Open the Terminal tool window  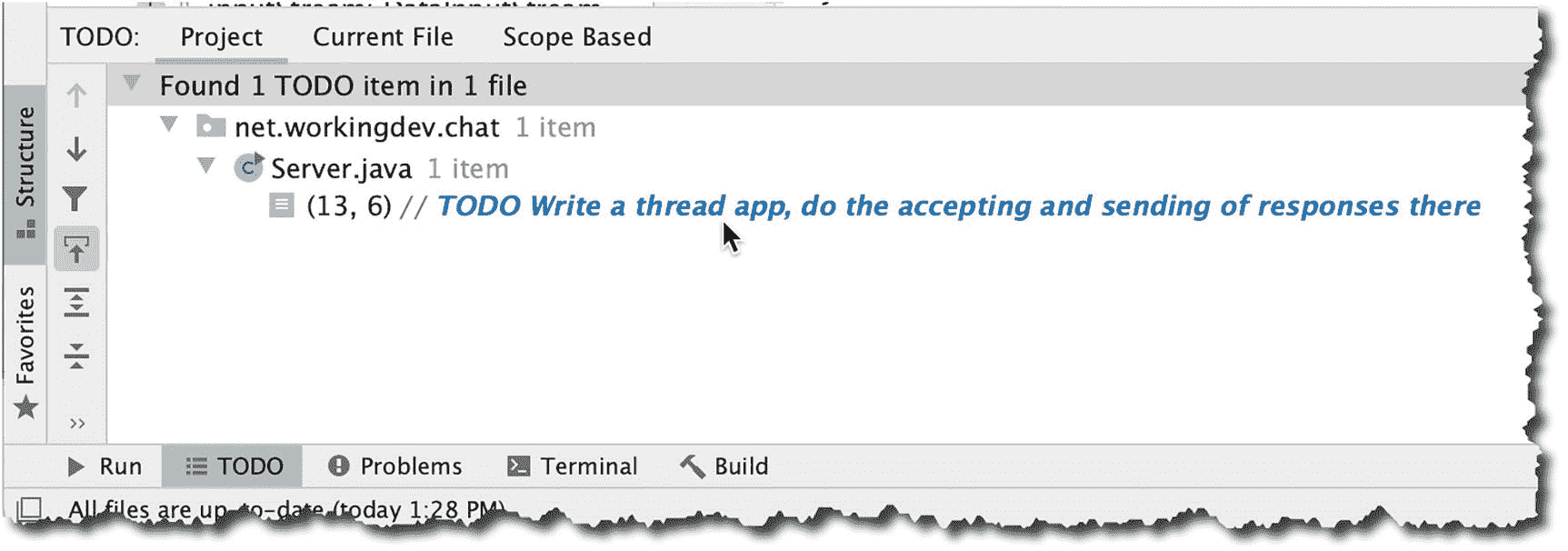[x=573, y=466]
